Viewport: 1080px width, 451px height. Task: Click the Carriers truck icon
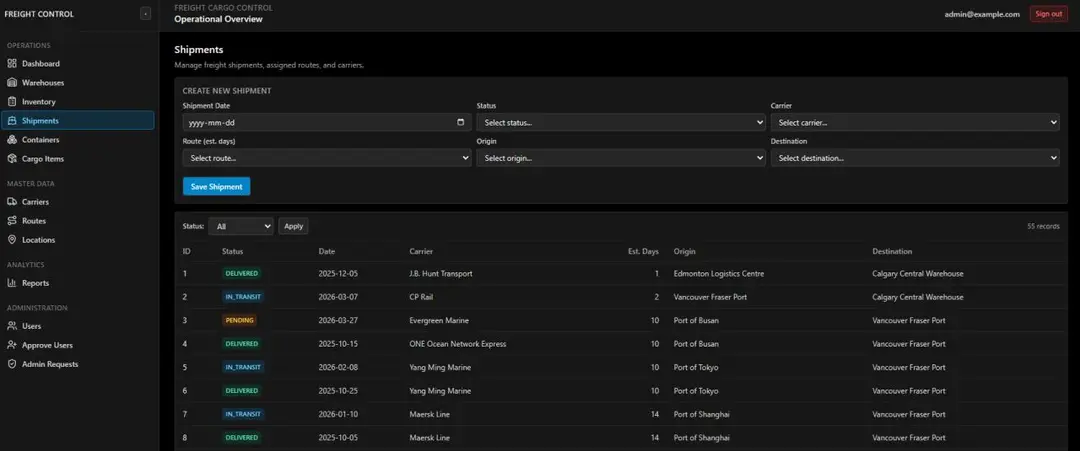(12, 202)
